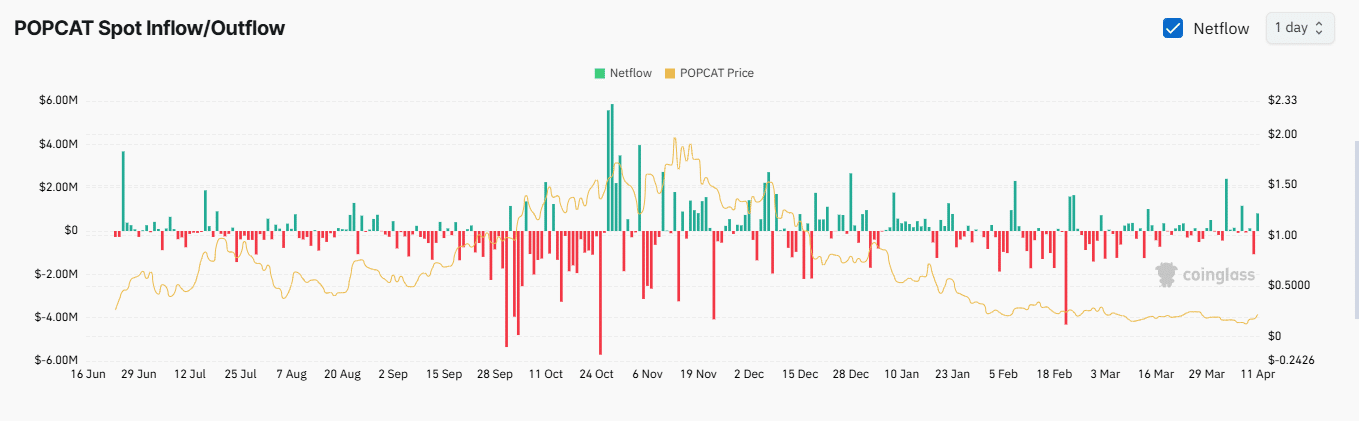Click the up-down chevron beside 1 day
Image resolution: width=1359 pixels, height=421 pixels.
click(x=1319, y=28)
